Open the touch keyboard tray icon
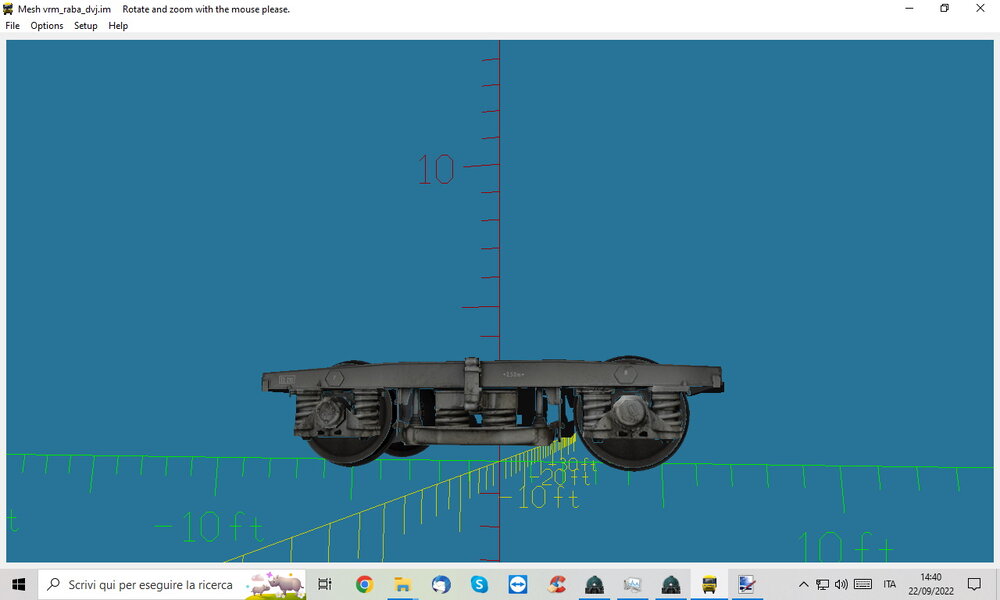 [x=863, y=584]
